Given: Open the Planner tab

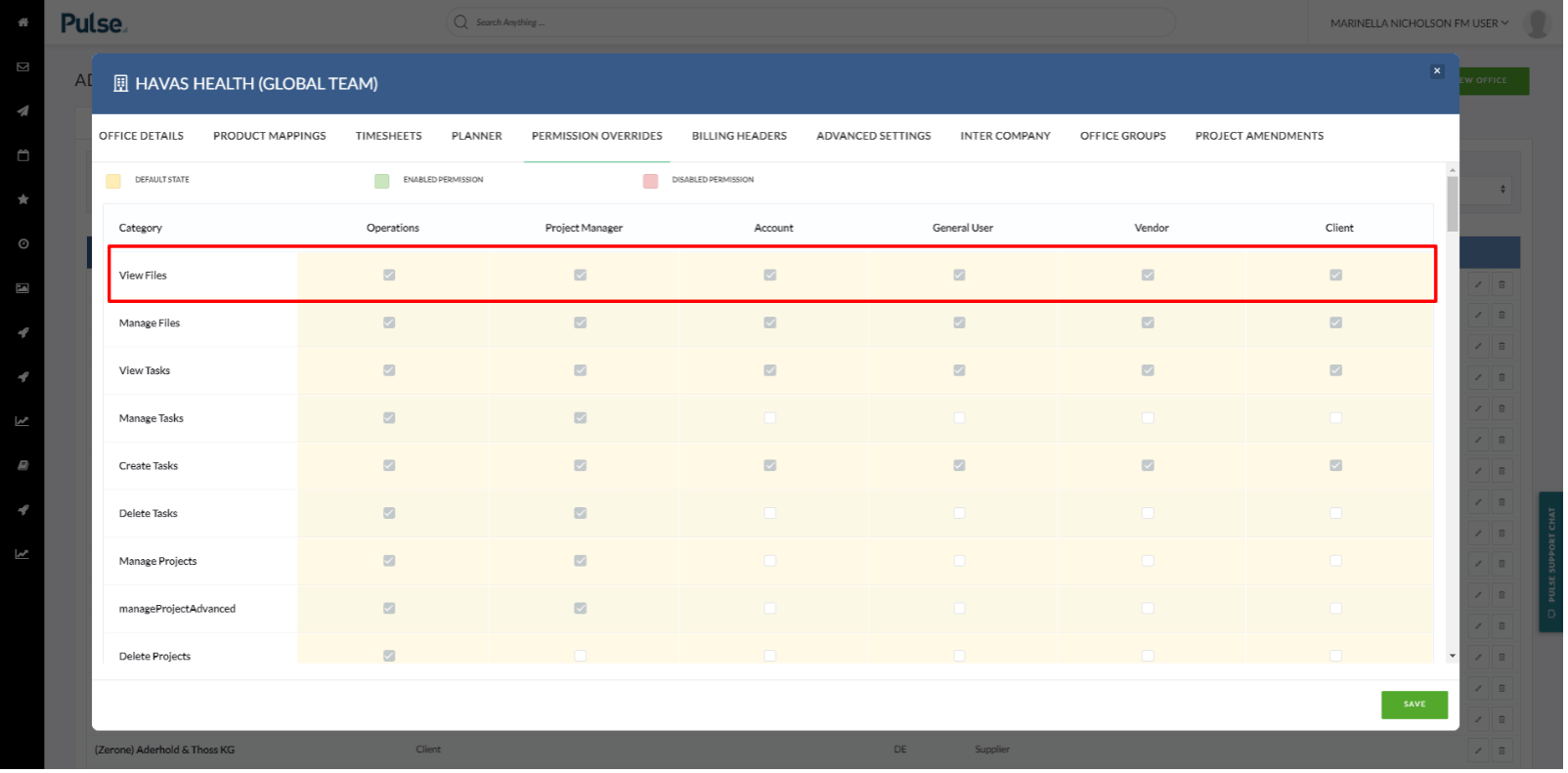Looking at the screenshot, I should (478, 137).
